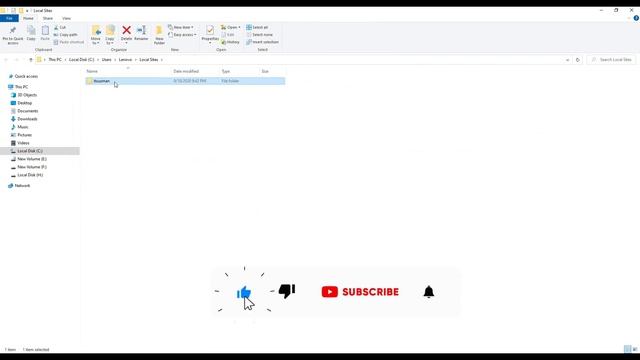
Task: Go up one folder level arrow
Action: 31,60
